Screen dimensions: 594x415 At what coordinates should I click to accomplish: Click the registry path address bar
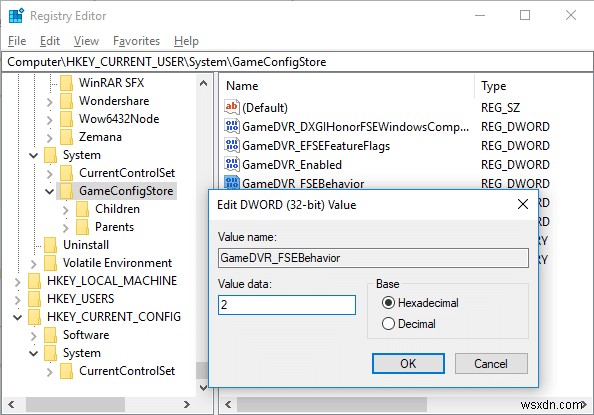click(297, 62)
